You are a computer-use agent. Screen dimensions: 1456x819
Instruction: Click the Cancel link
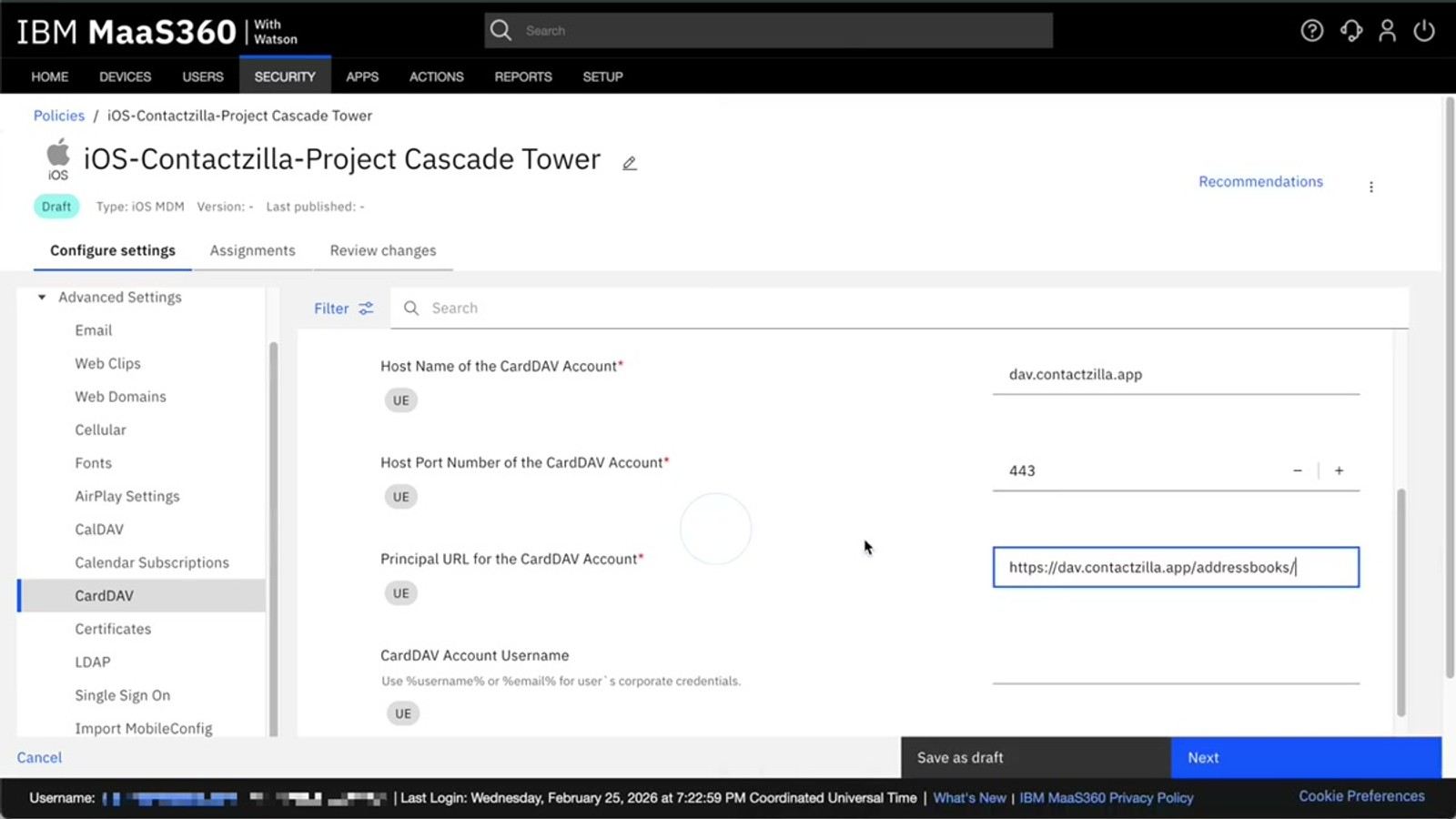tap(39, 757)
